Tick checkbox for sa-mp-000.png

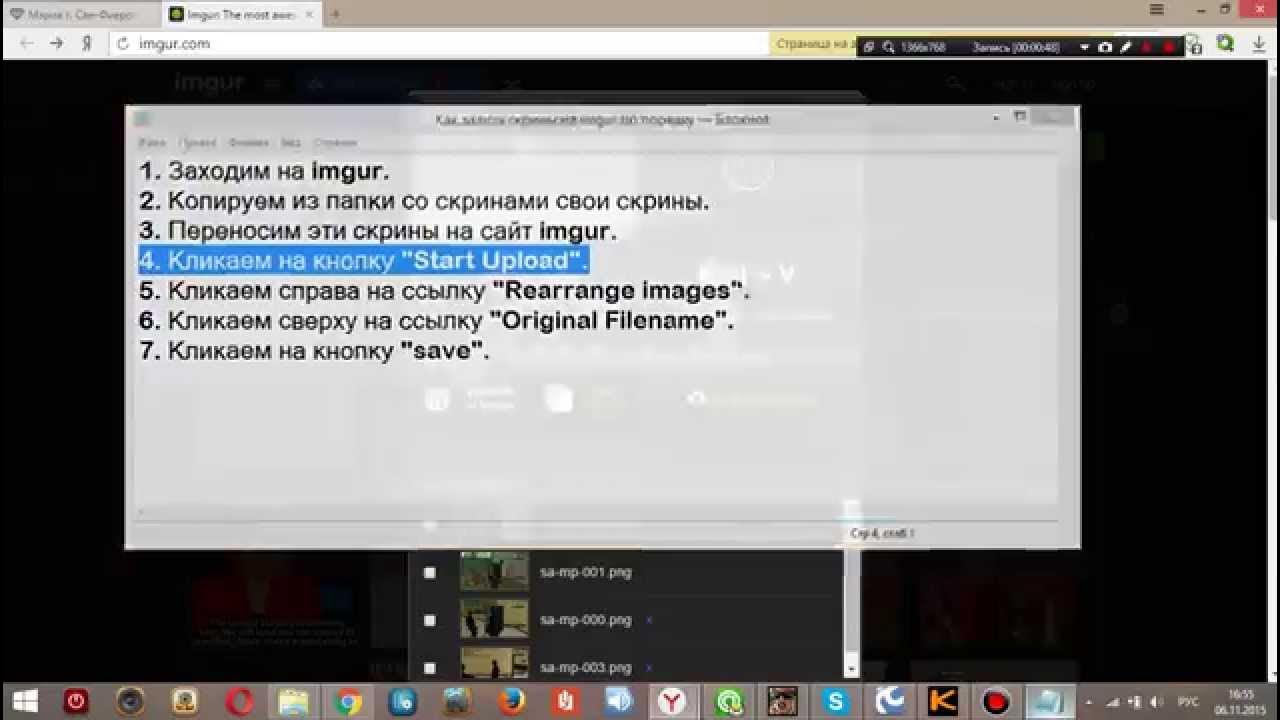[430, 620]
